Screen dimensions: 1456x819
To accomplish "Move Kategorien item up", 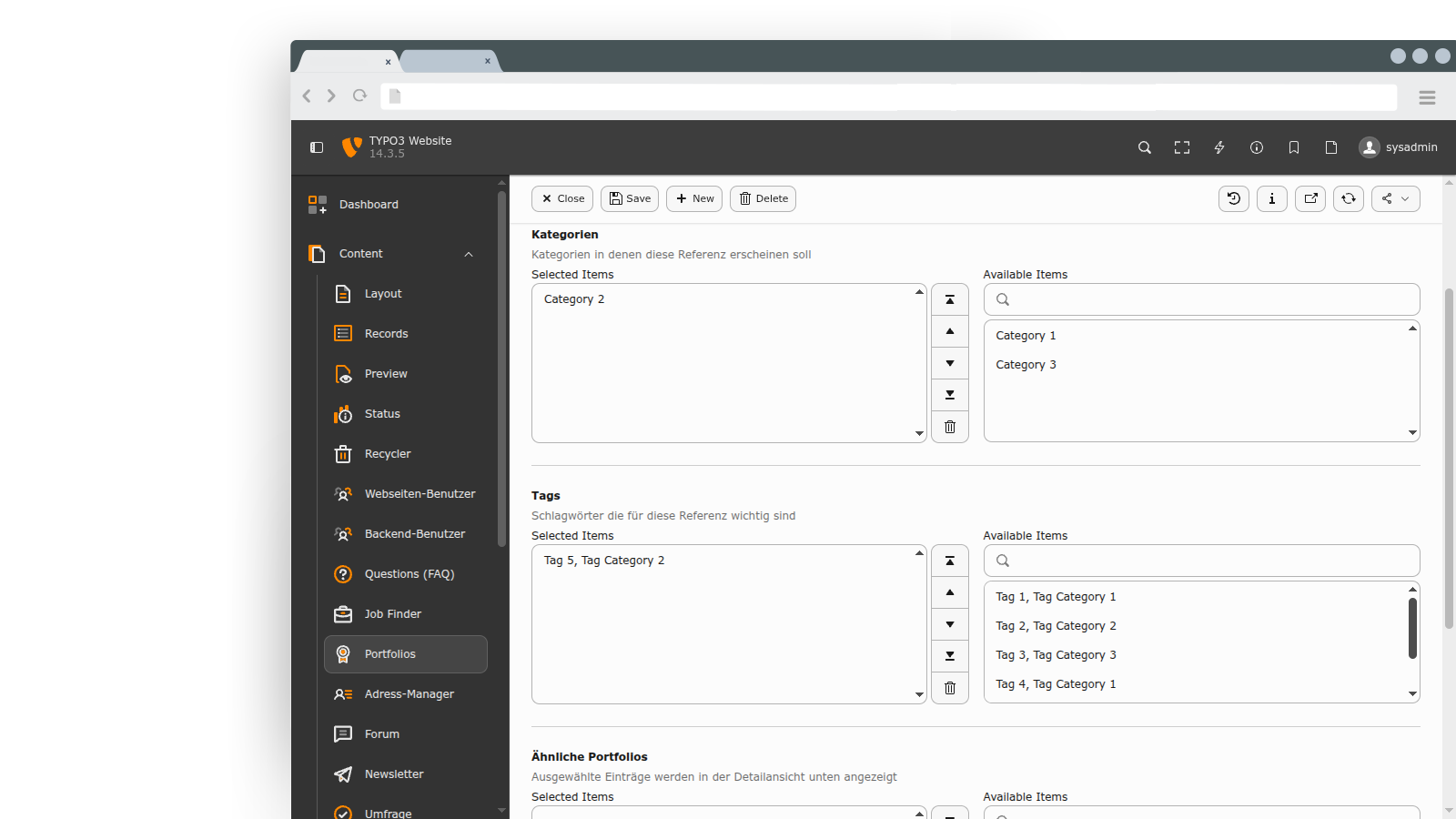I will pyautogui.click(x=950, y=331).
